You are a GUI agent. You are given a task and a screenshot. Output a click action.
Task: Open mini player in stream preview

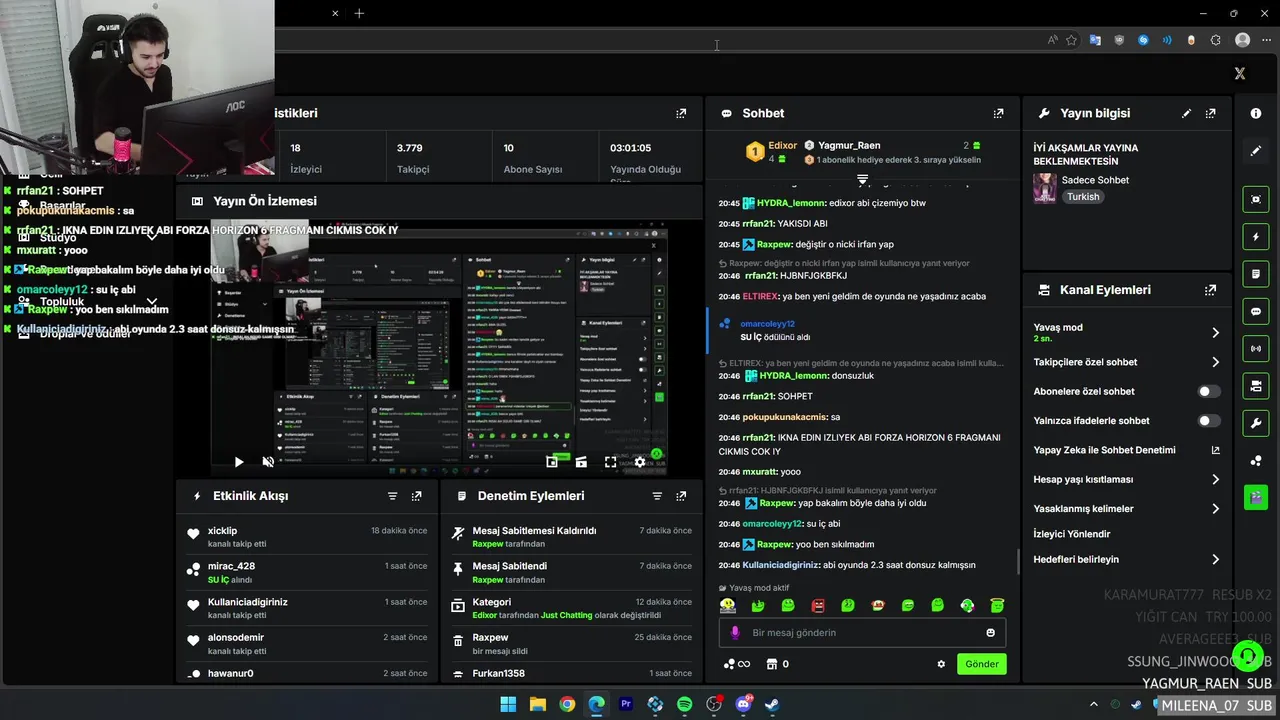551,462
